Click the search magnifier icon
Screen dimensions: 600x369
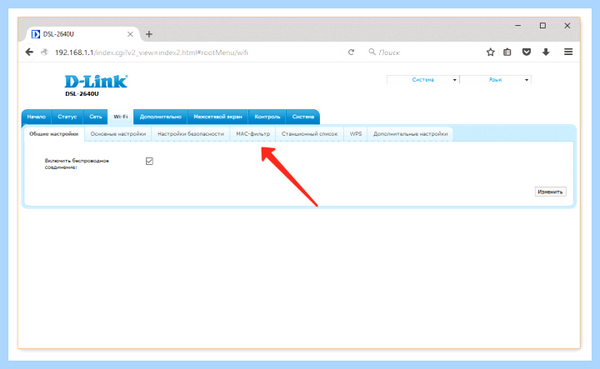[x=372, y=52]
